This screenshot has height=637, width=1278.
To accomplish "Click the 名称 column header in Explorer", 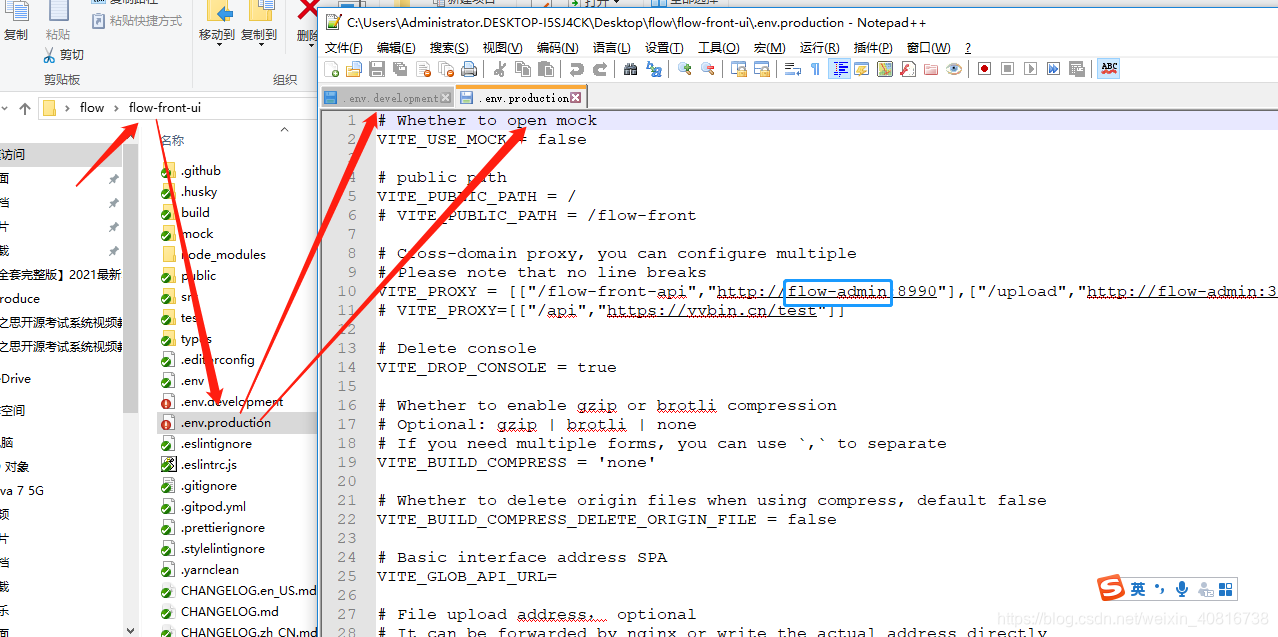I will point(173,141).
